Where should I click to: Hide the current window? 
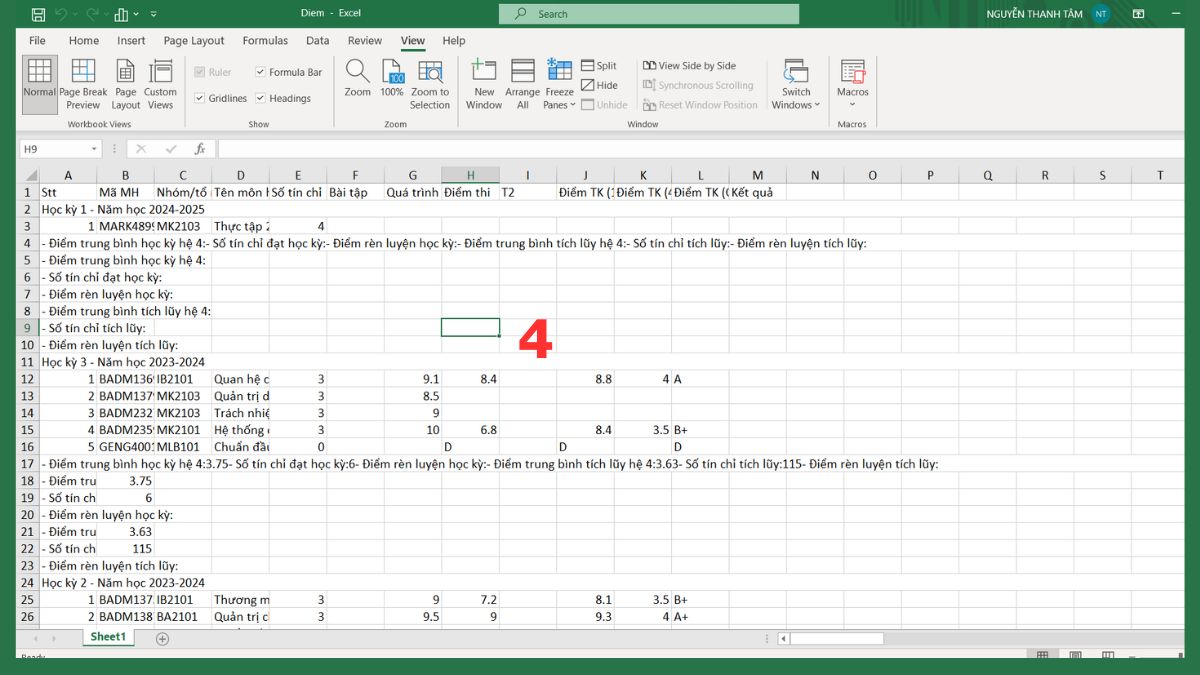(x=597, y=85)
